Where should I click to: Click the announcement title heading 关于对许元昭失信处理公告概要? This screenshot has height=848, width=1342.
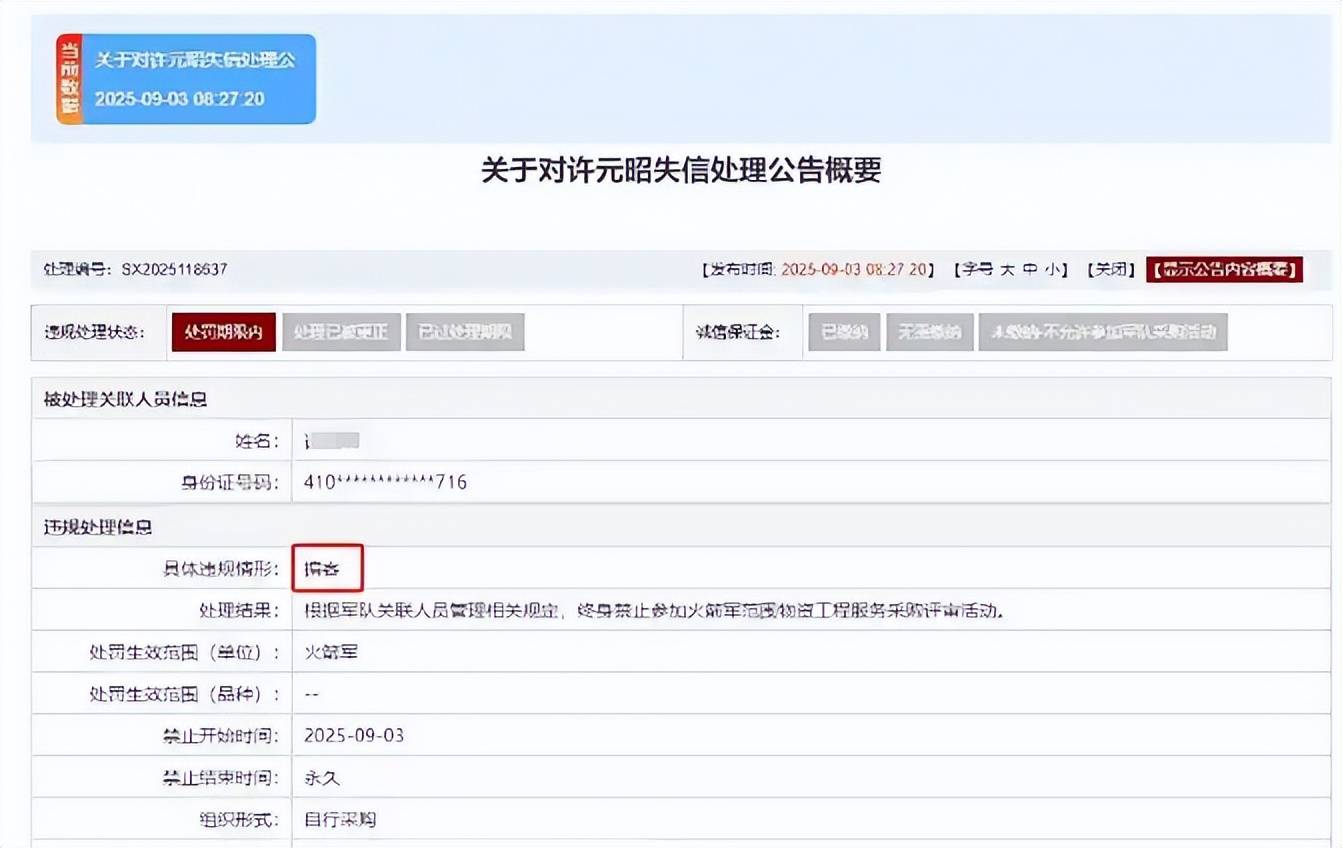click(x=680, y=171)
